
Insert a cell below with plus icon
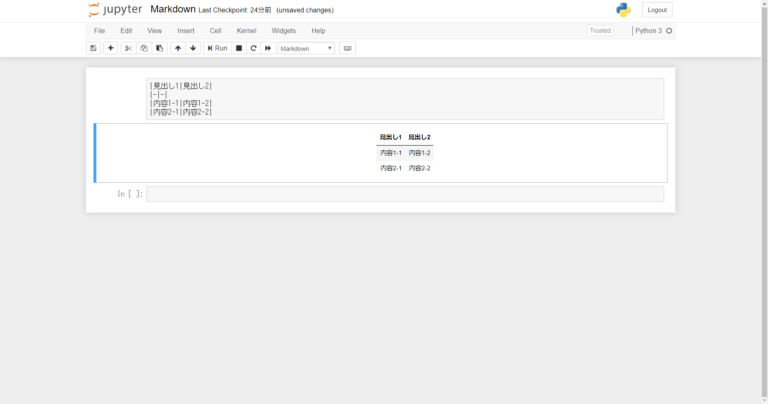(x=110, y=48)
